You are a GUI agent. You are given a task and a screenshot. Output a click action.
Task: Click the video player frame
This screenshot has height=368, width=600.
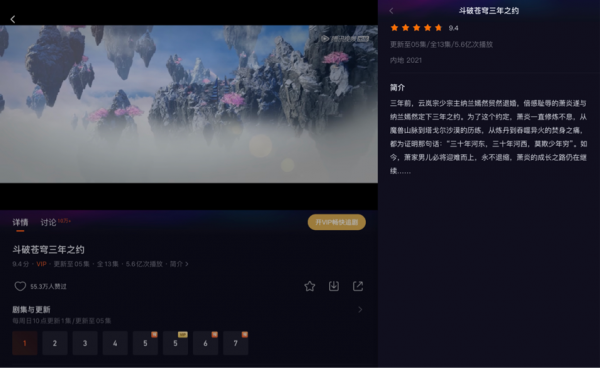189,104
